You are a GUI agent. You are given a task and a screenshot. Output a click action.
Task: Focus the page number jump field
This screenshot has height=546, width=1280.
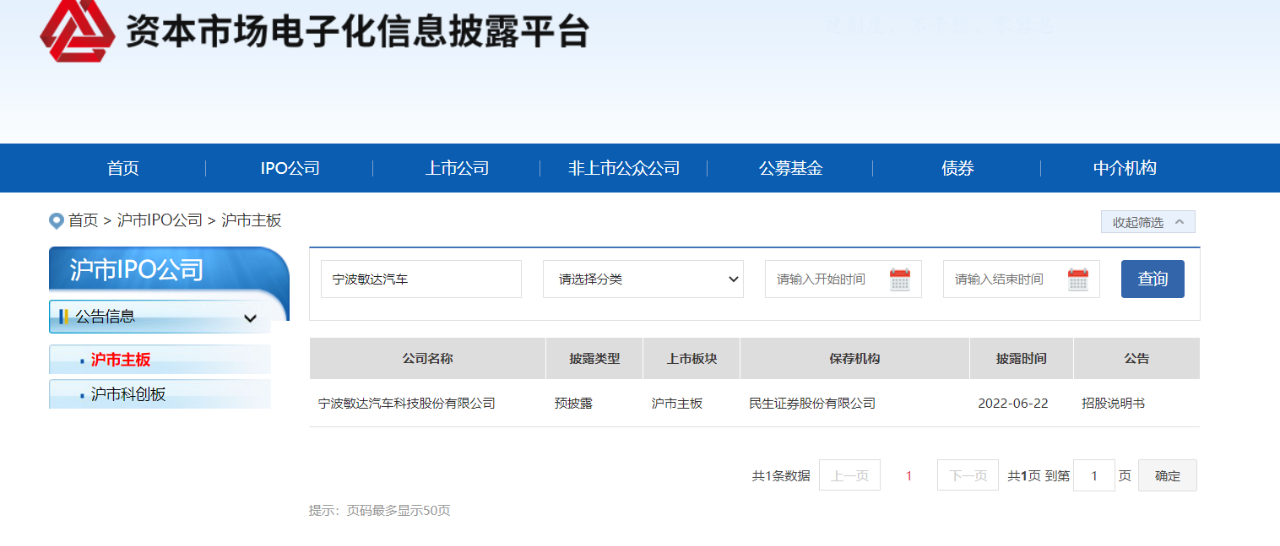pyautogui.click(x=1094, y=476)
